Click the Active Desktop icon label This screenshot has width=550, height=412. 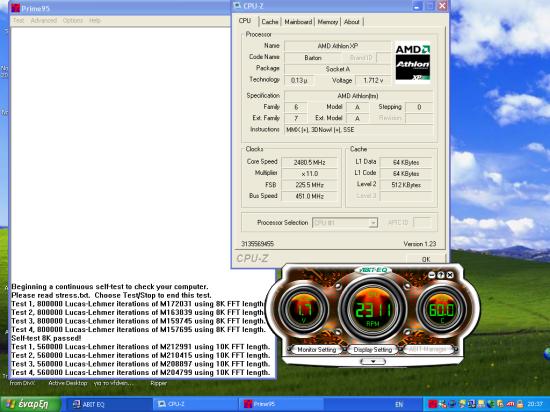click(67, 383)
